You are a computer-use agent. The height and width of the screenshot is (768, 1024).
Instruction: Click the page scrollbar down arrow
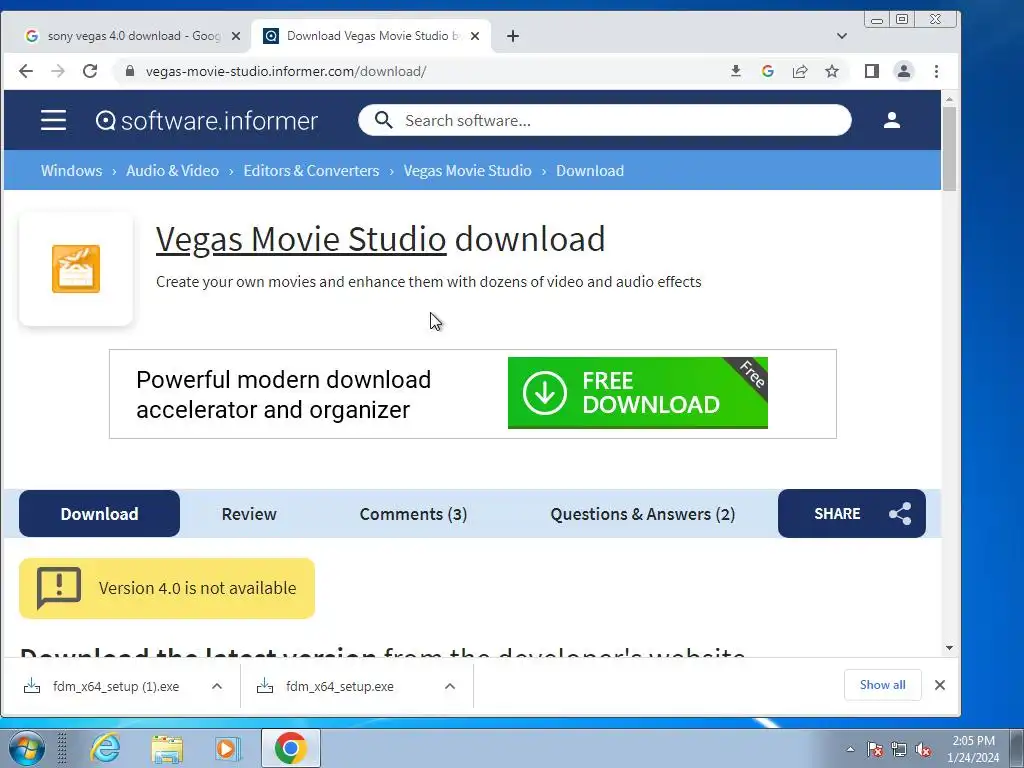tap(950, 648)
